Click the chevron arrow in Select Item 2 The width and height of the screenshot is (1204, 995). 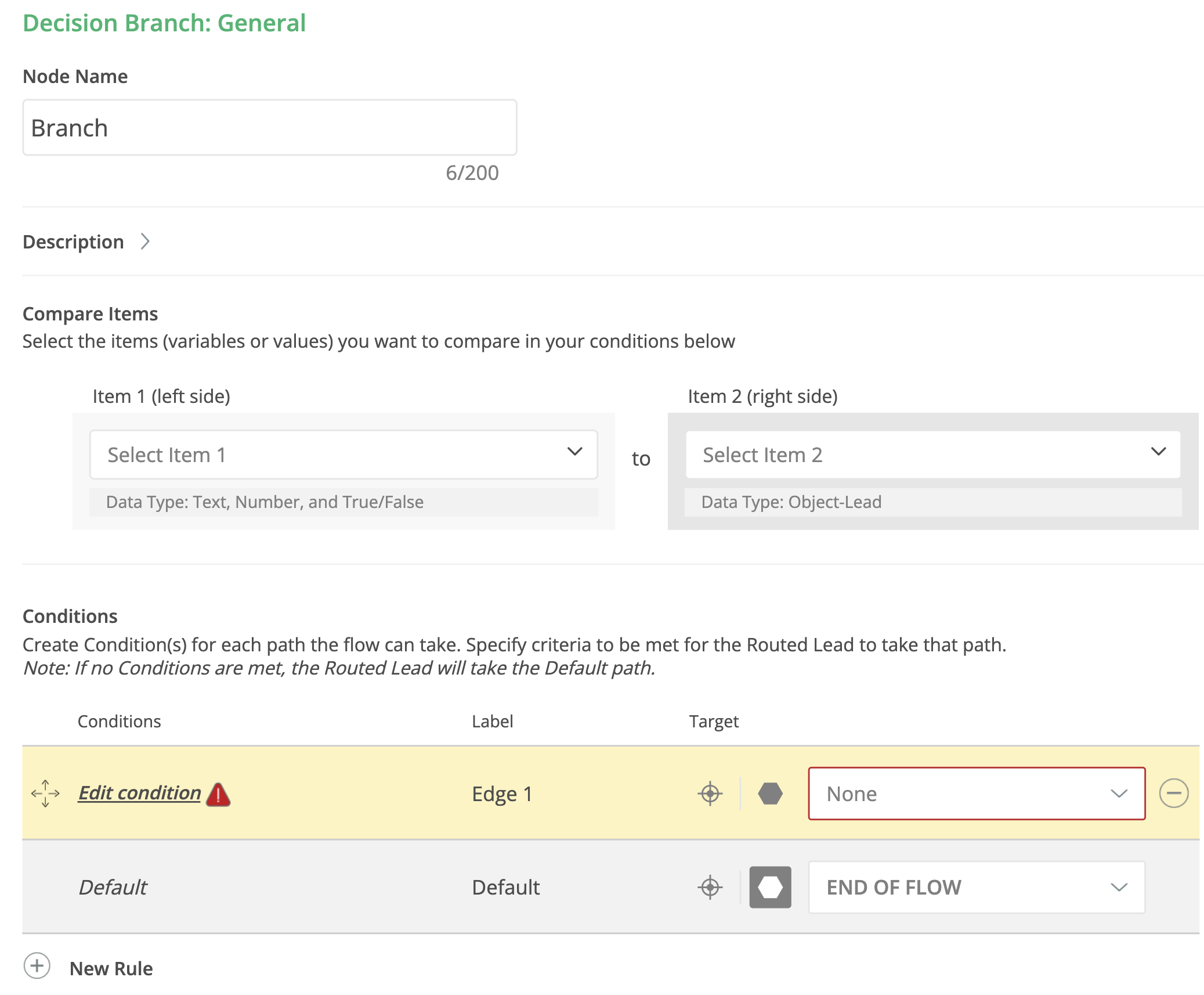pyautogui.click(x=1158, y=452)
